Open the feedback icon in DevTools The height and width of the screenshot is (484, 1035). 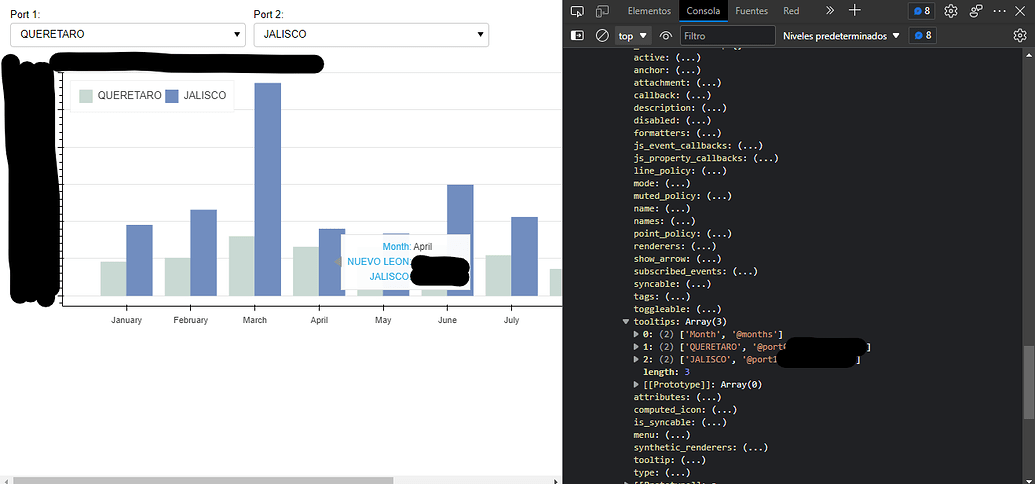[976, 11]
